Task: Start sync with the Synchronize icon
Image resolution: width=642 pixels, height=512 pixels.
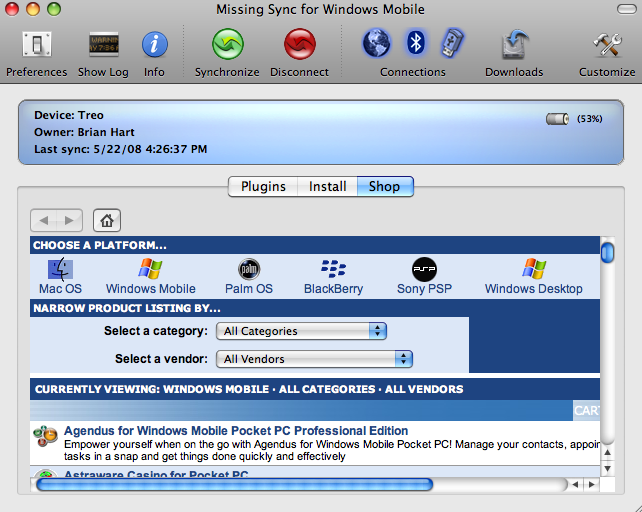Action: (x=227, y=46)
